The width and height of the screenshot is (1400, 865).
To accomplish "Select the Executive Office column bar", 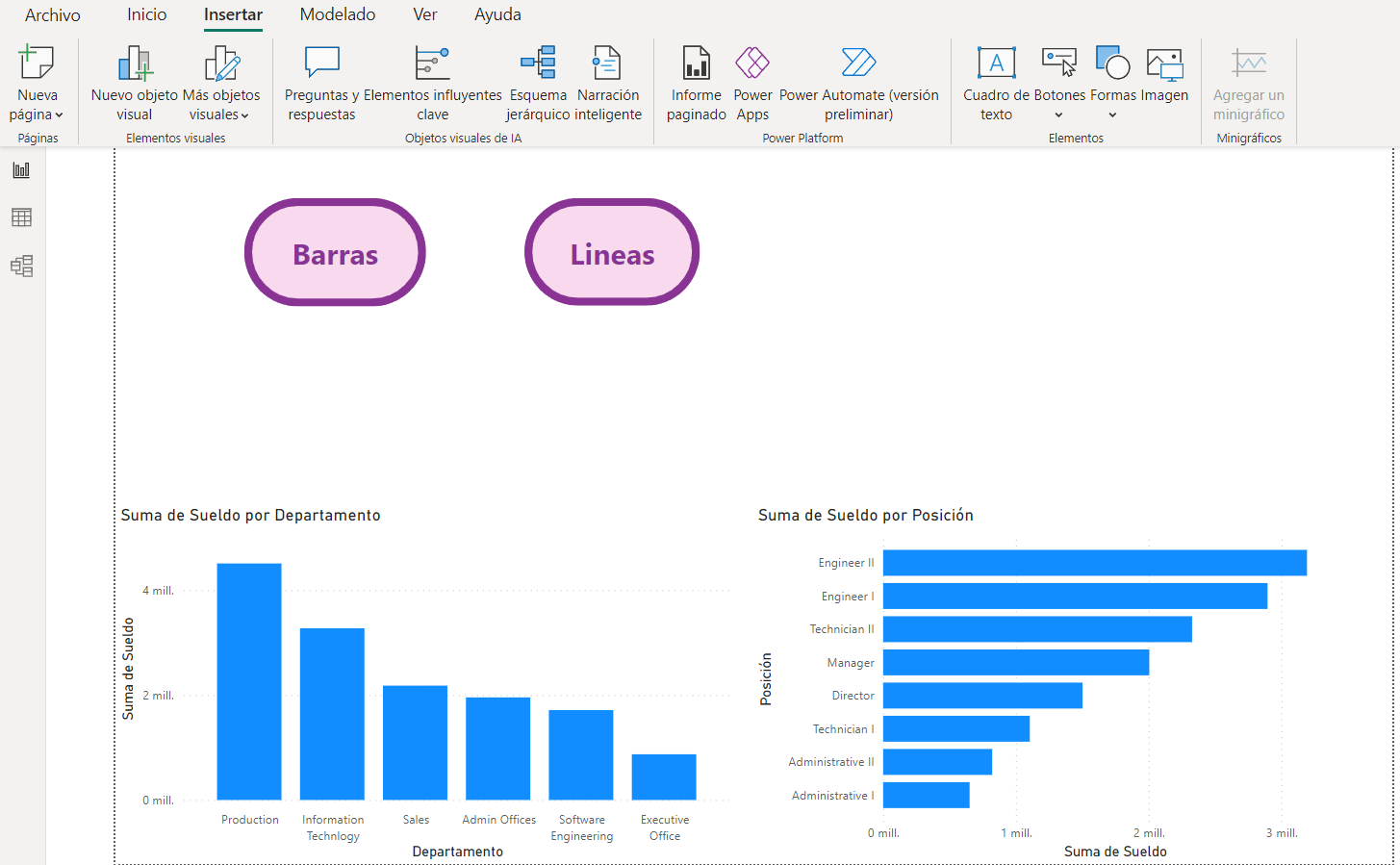I will [664, 776].
